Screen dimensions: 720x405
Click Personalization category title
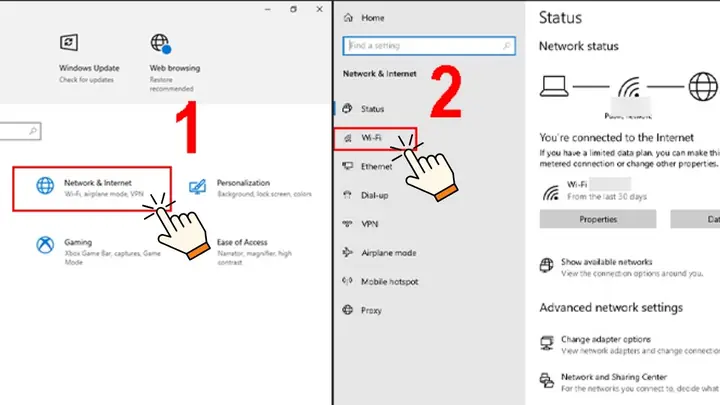(x=243, y=183)
